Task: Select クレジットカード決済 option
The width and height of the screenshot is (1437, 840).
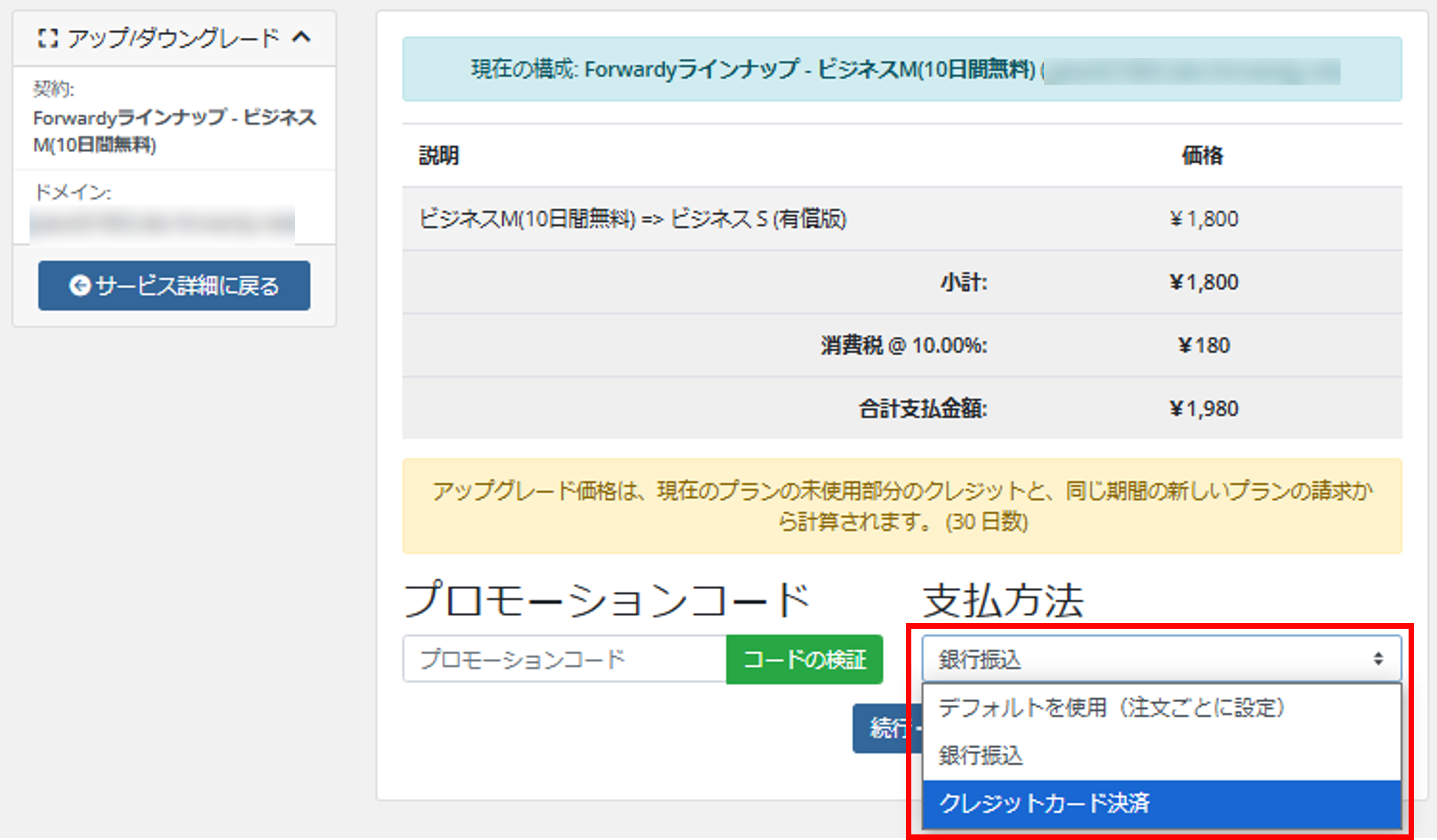Action: [x=1162, y=804]
